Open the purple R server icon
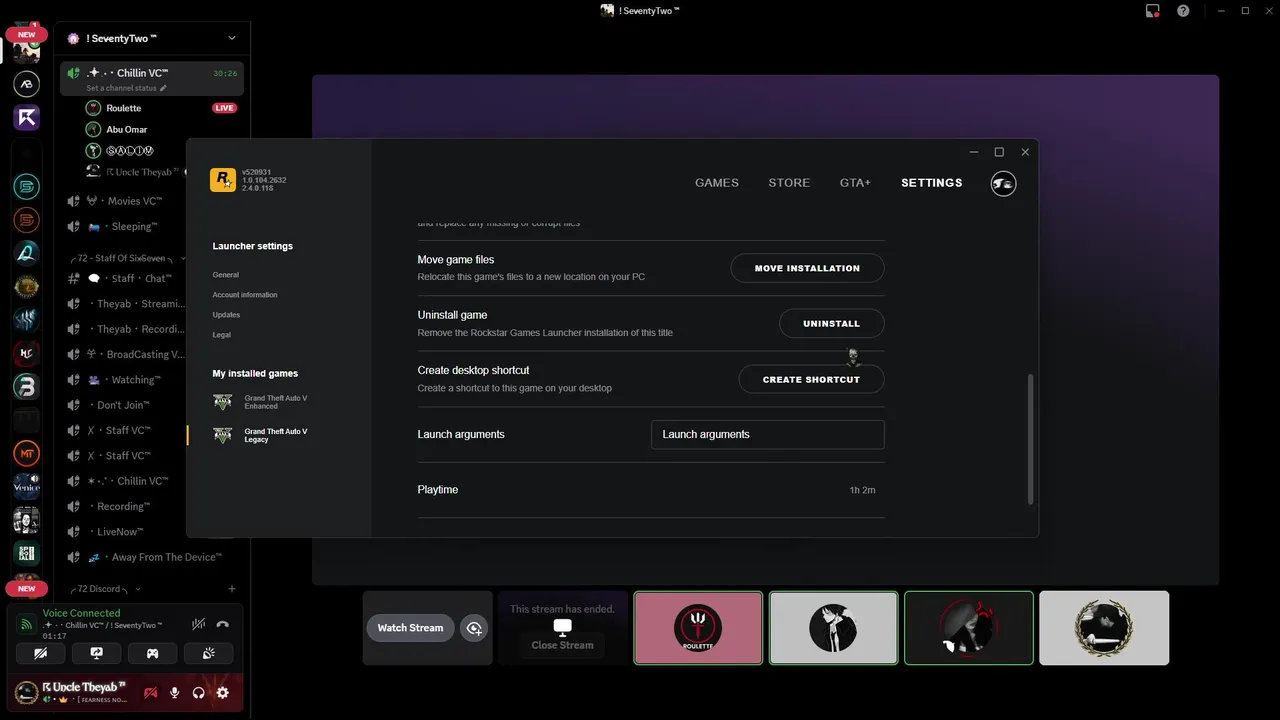 [27, 118]
